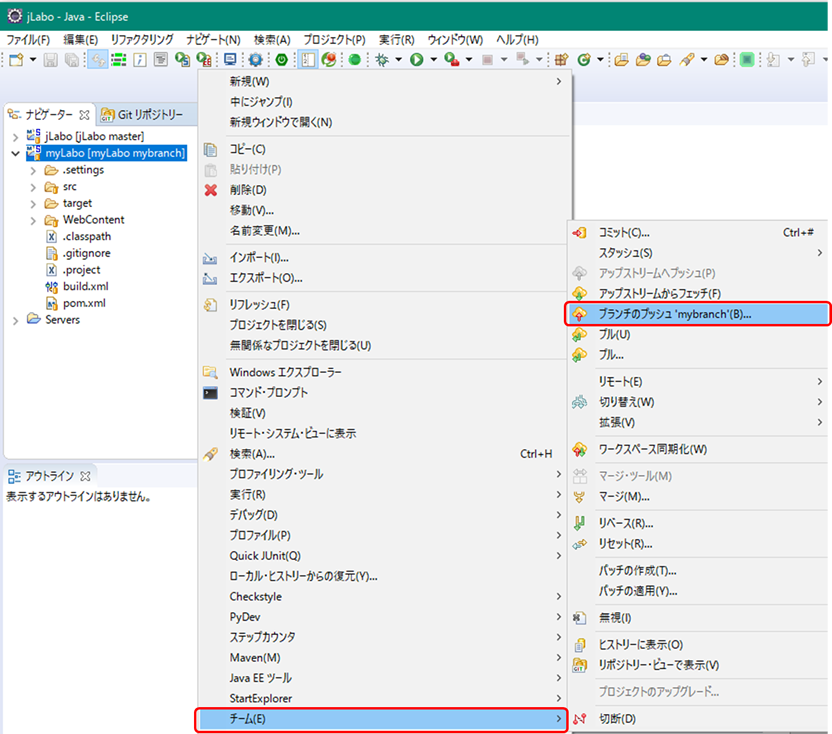Click Run External Tools toolbox icon
This screenshot has height=734, width=832.
click(x=452, y=60)
